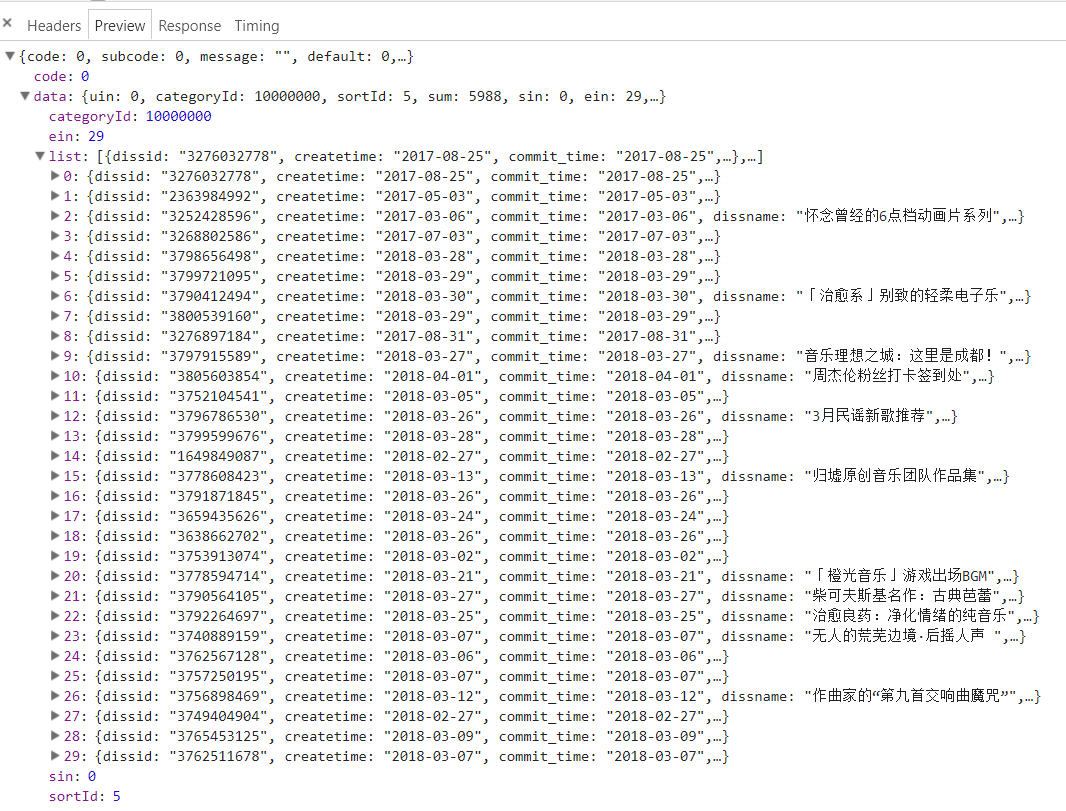Expand list item 7 with dissid 3800539160
Screen dimensions: 1066x811
[x=55, y=316]
